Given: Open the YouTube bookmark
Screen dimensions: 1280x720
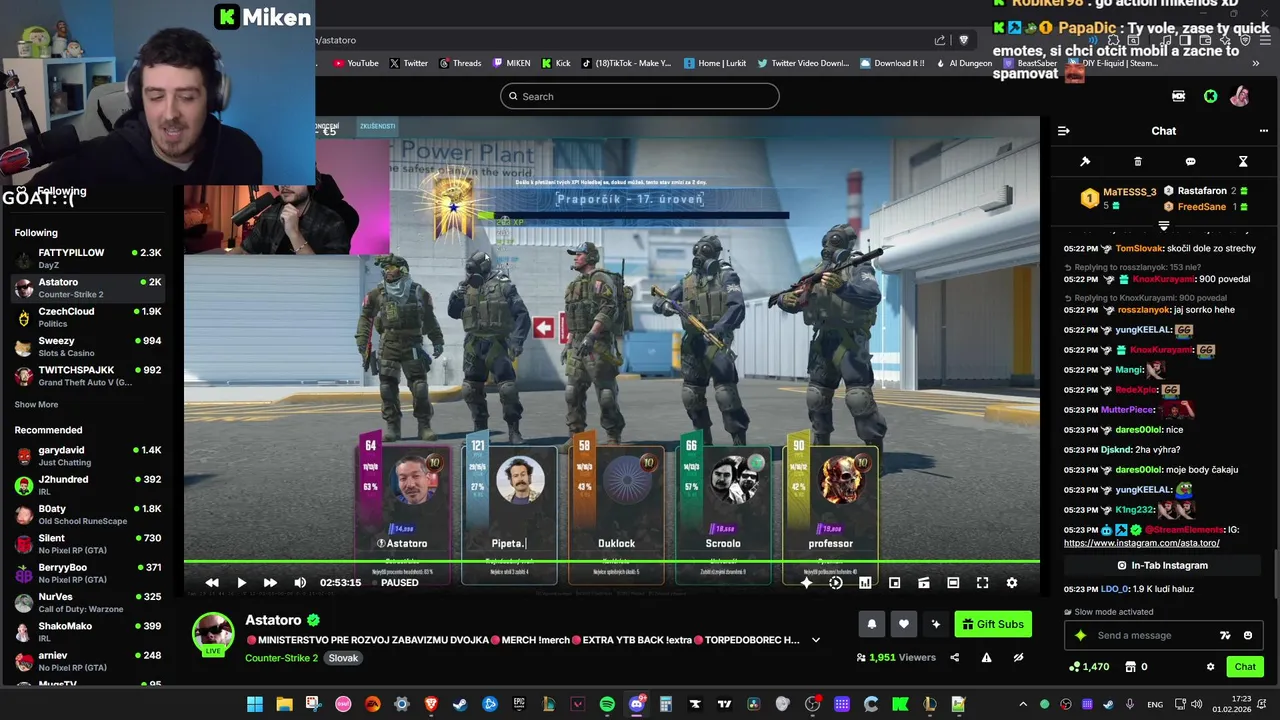Looking at the screenshot, I should tap(356, 63).
